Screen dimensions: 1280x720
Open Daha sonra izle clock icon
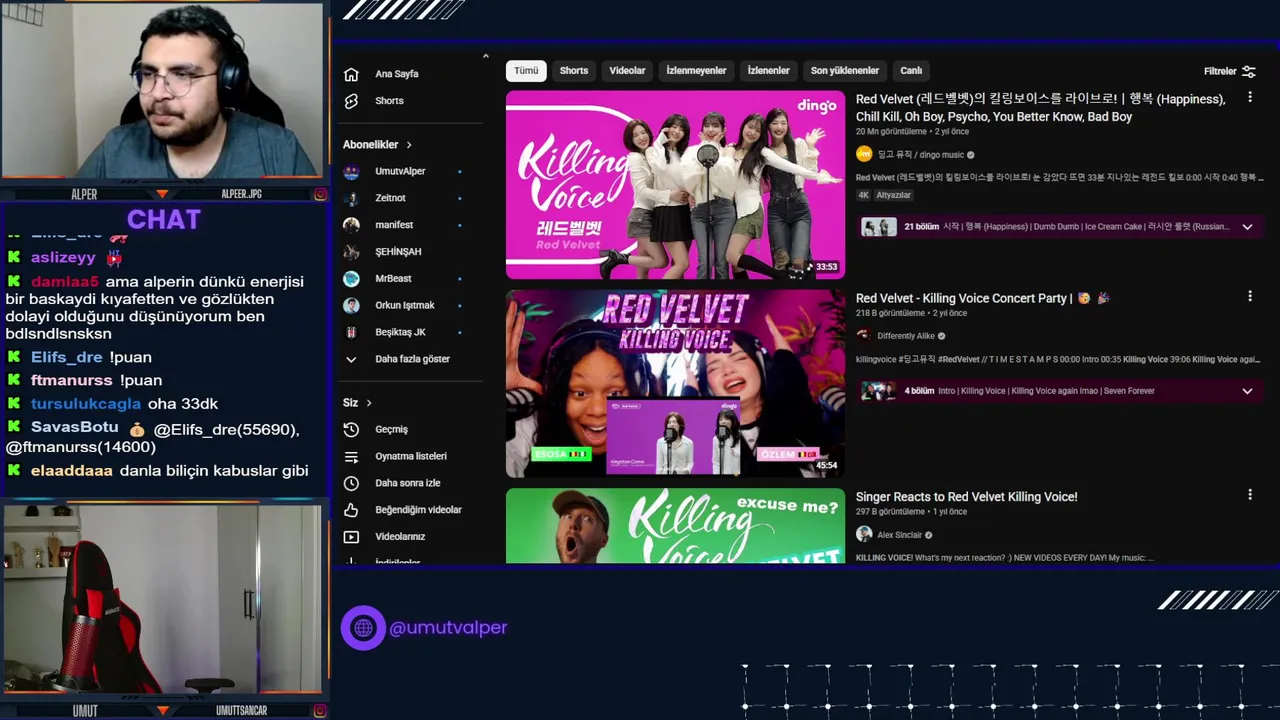pyautogui.click(x=351, y=483)
